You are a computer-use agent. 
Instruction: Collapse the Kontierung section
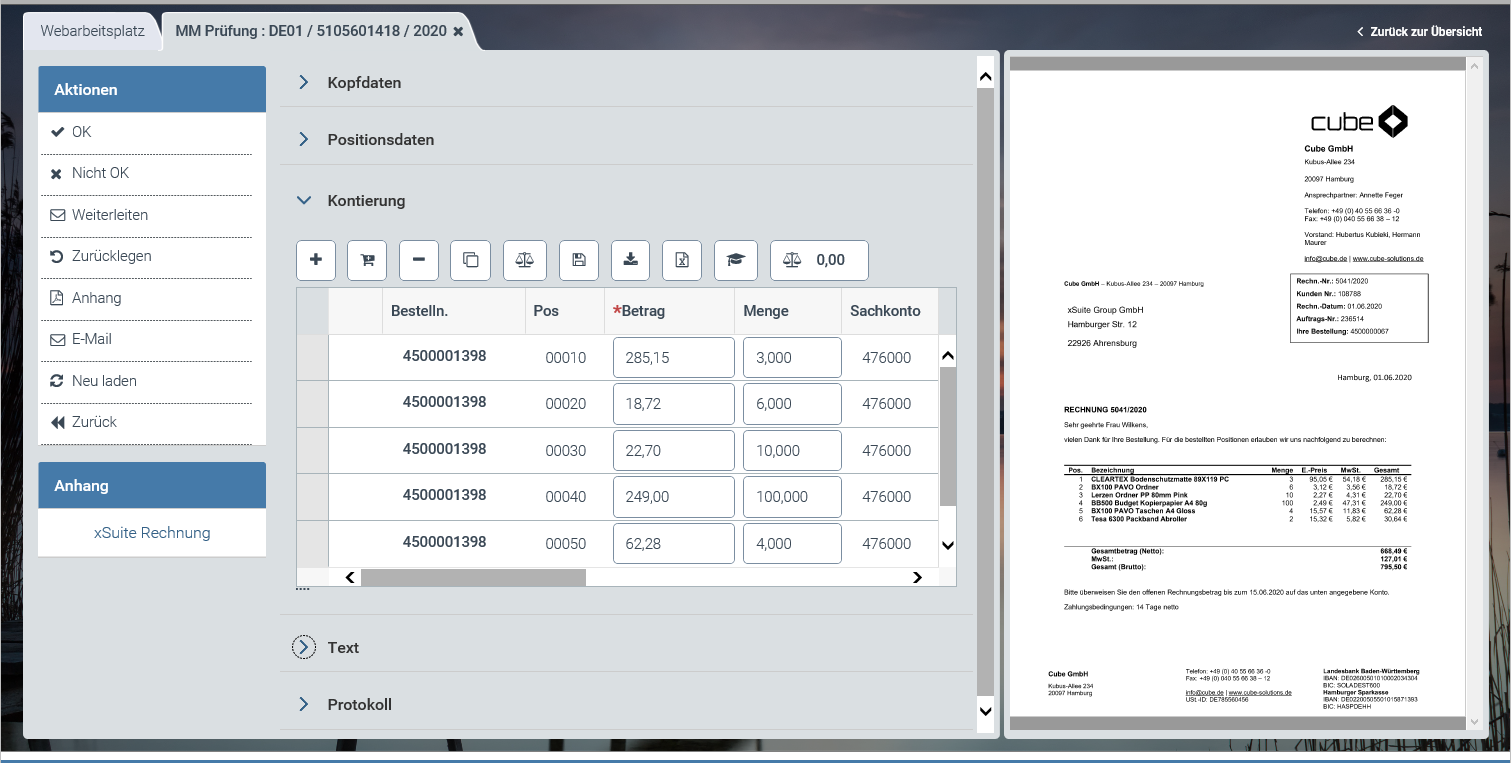[x=366, y=201]
